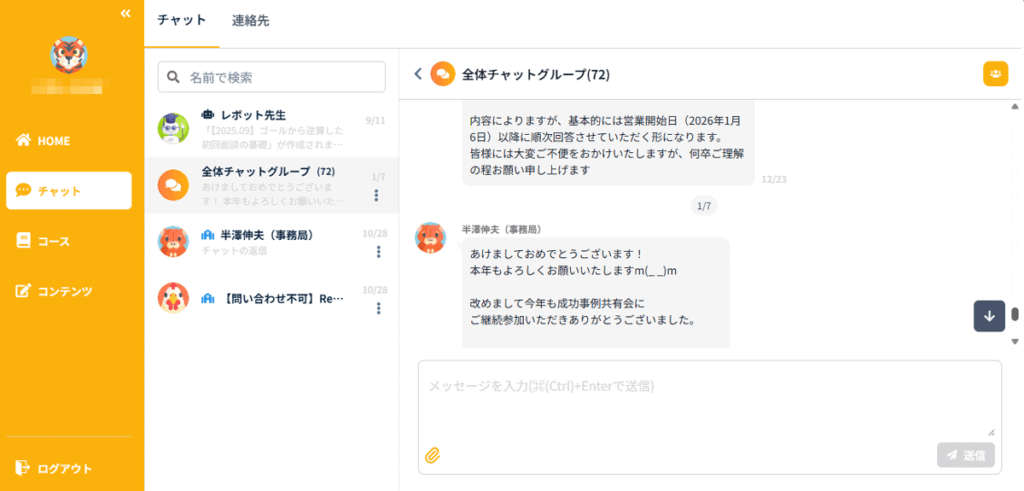The height and width of the screenshot is (491, 1024).
Task: Open three-dot menu for 半澤伸夫（事務局）
Action: 378,251
